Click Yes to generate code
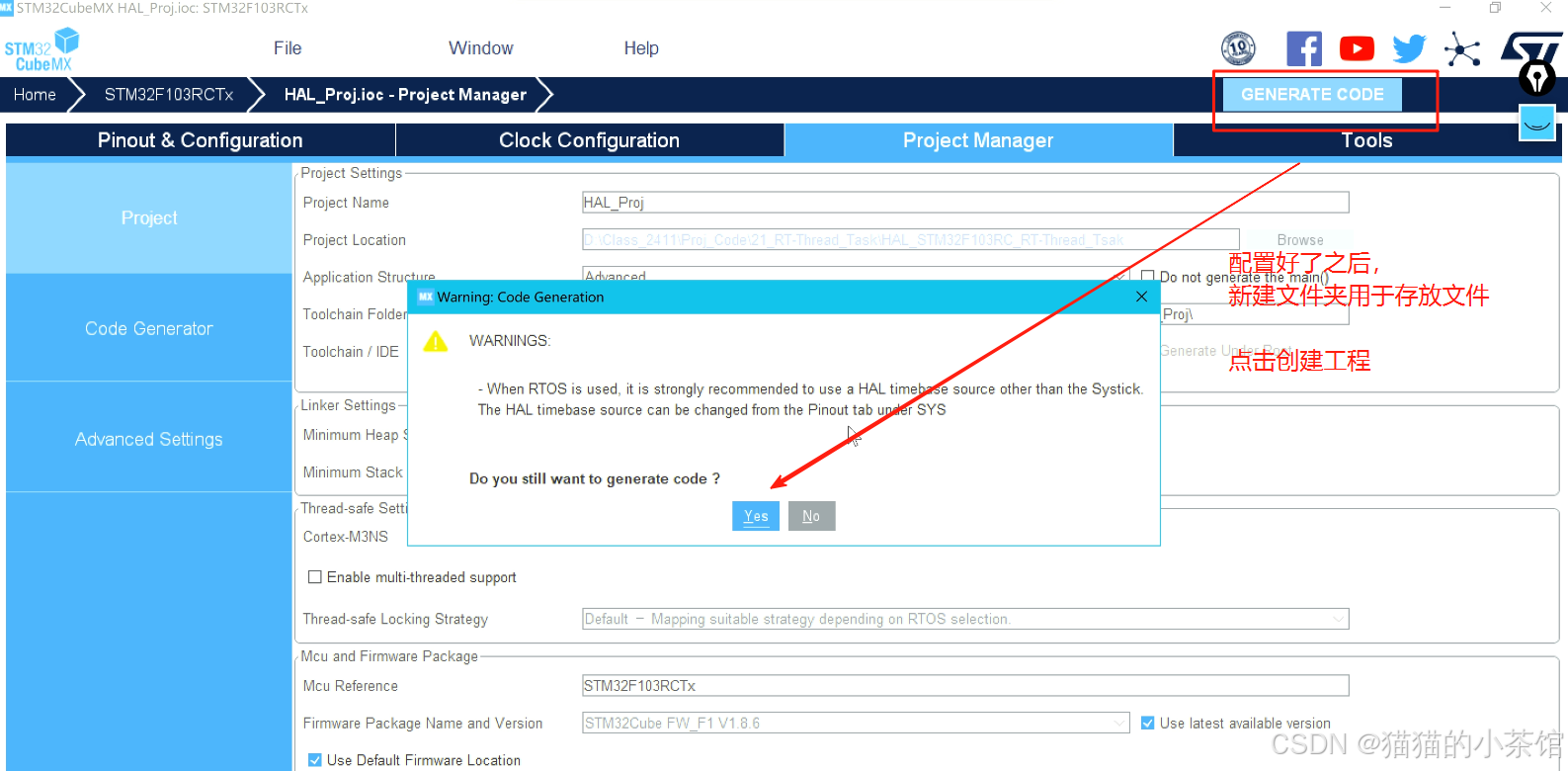Image resolution: width=1568 pixels, height=771 pixels. [756, 516]
